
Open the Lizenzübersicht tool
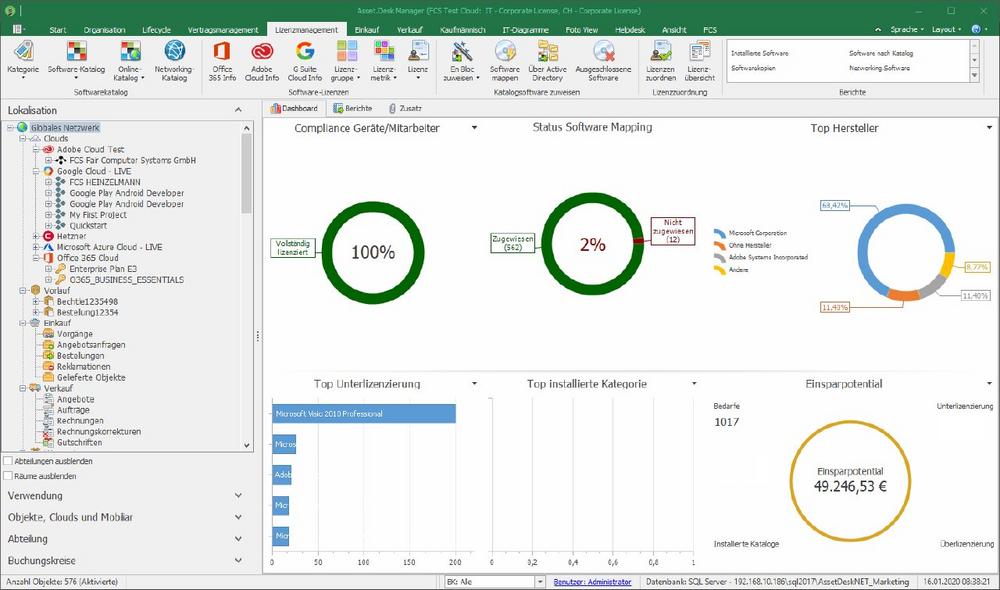coord(700,60)
